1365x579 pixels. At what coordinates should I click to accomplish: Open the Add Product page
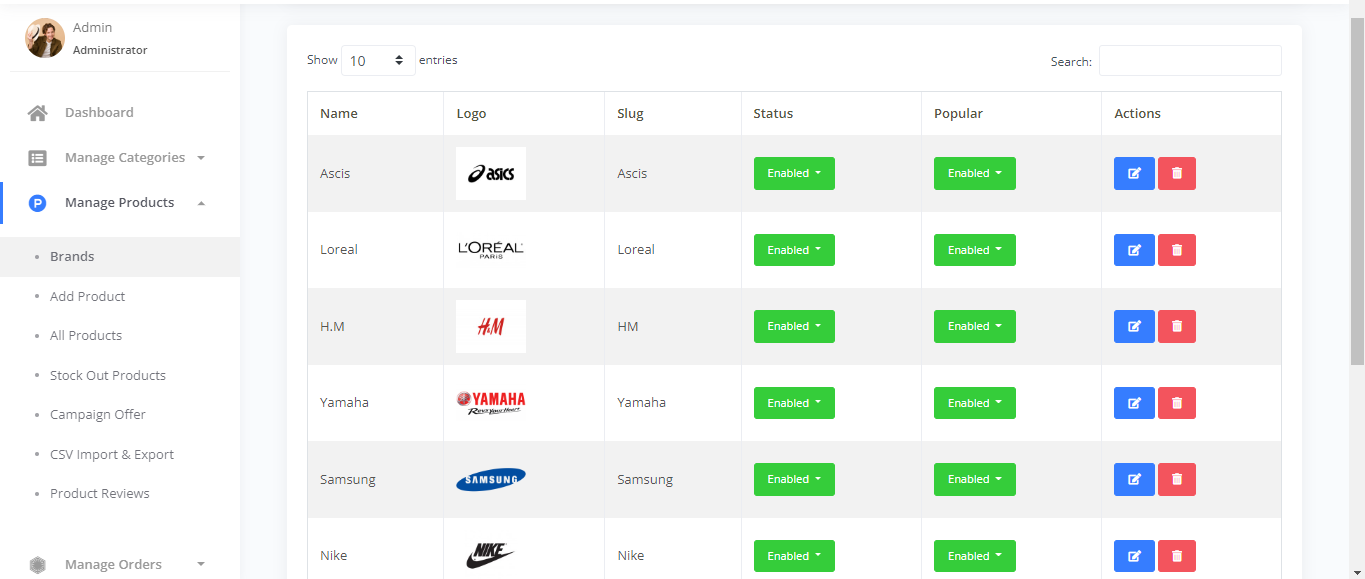click(x=88, y=297)
